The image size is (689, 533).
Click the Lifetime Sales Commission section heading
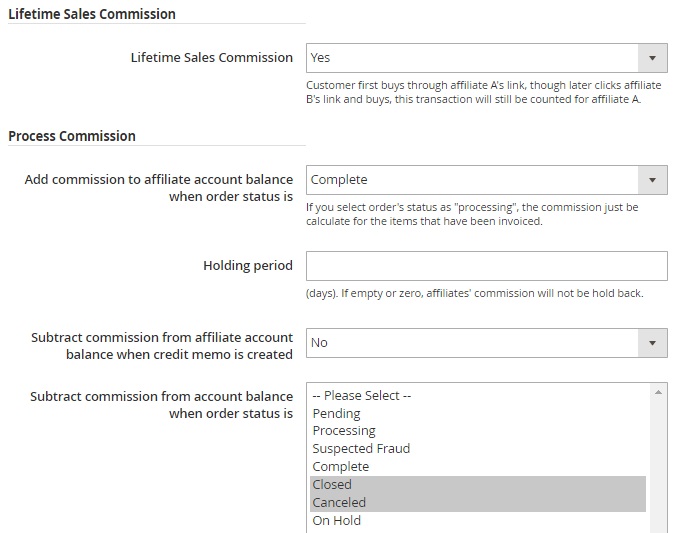coord(91,14)
